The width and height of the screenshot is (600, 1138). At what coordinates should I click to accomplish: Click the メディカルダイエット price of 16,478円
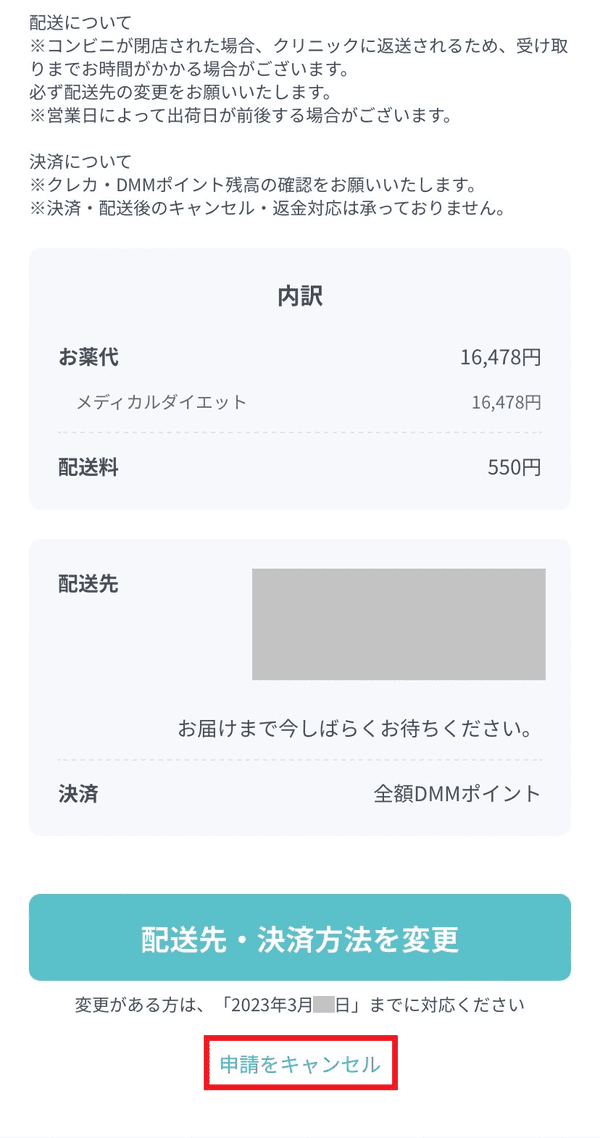coord(506,403)
